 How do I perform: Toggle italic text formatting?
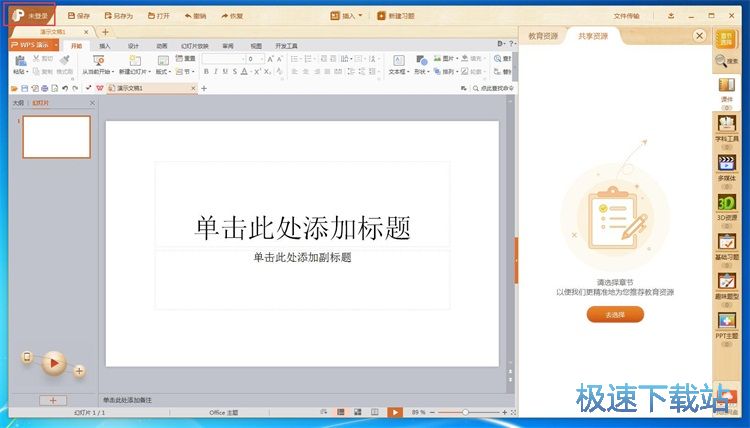[218, 72]
